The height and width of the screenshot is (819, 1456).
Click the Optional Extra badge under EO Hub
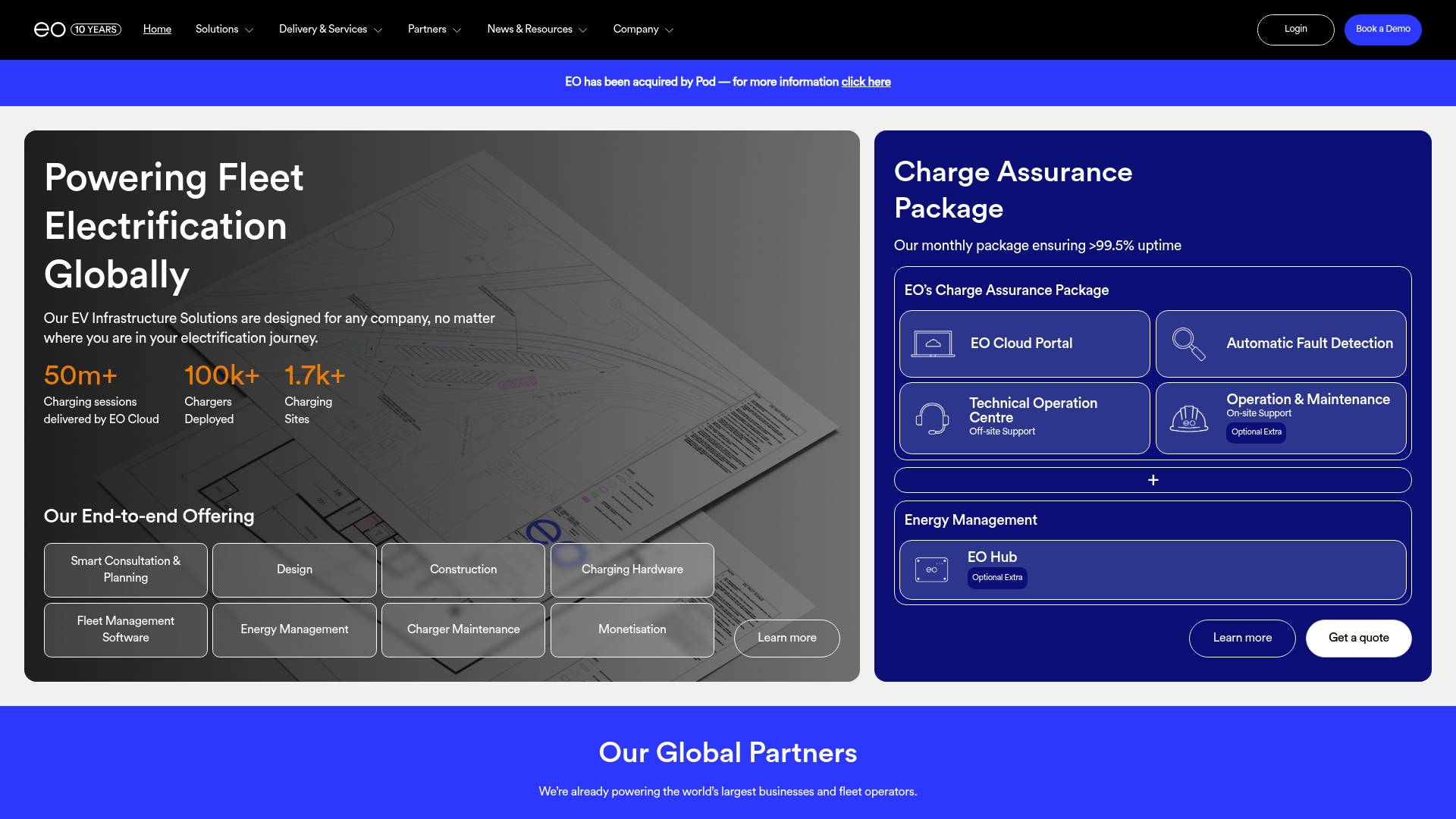(x=997, y=578)
